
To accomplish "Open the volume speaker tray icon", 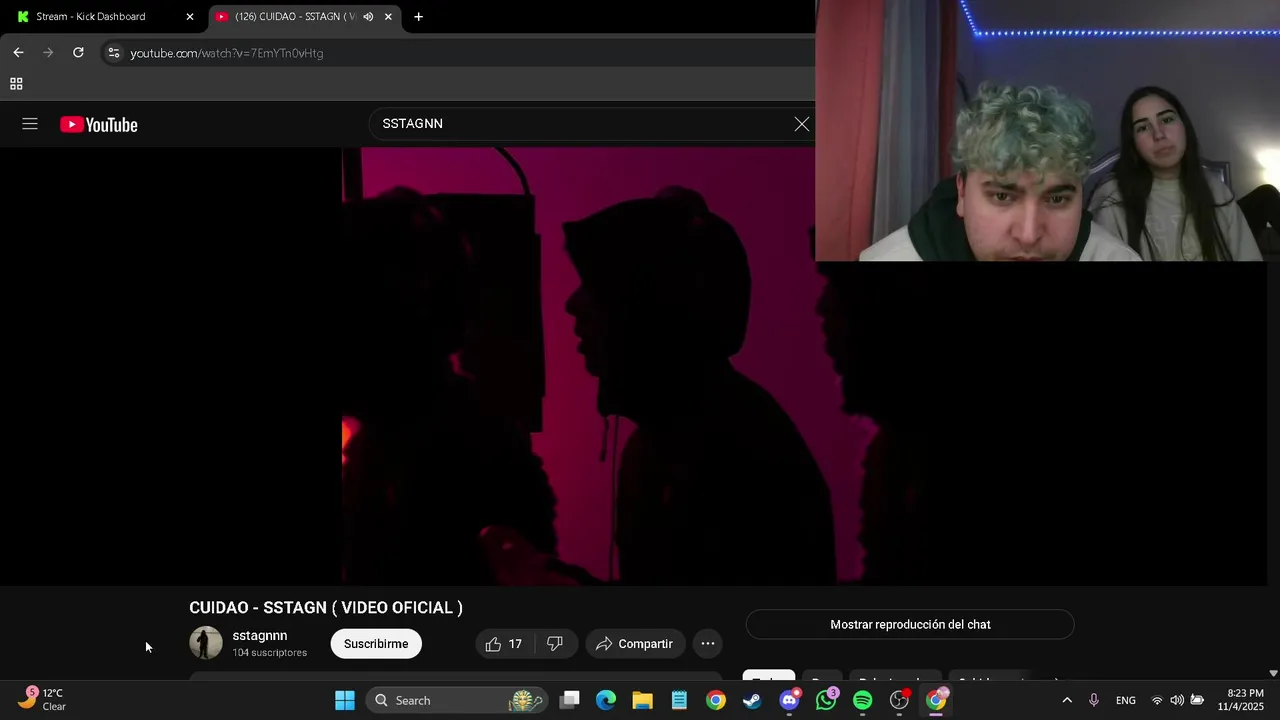I will [1177, 700].
